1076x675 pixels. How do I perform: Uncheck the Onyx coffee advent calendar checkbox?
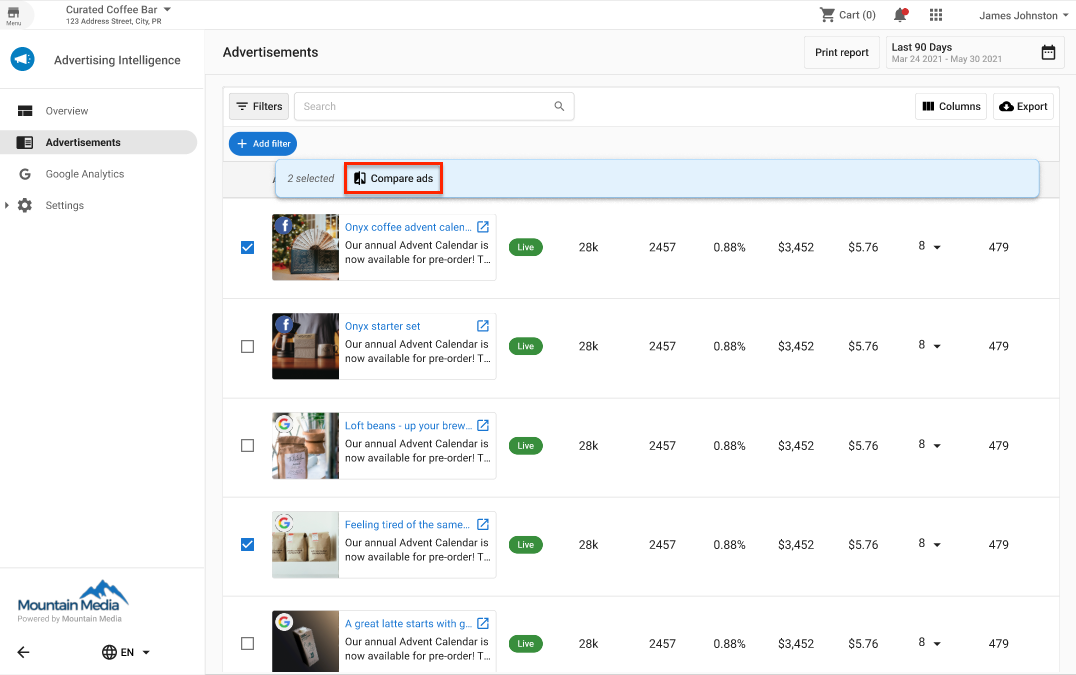247,247
